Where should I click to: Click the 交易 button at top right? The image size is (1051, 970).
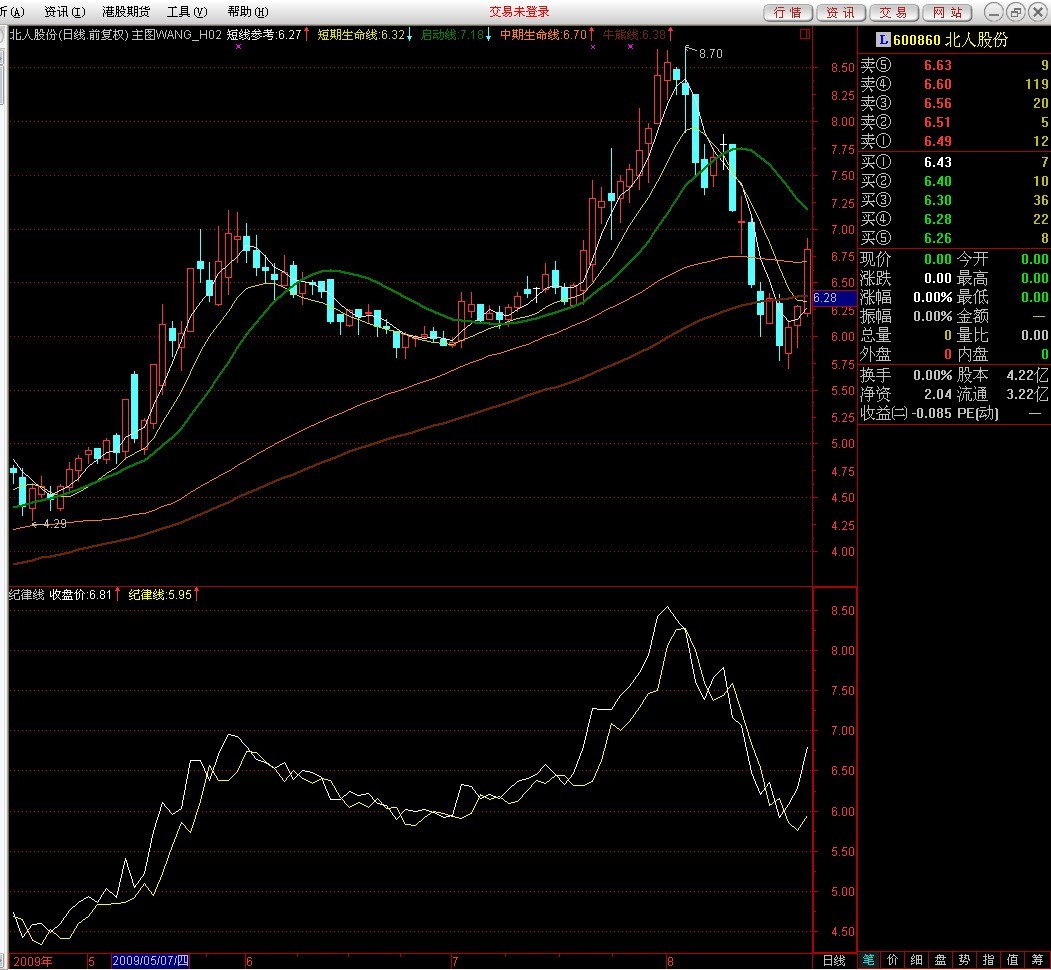(893, 12)
